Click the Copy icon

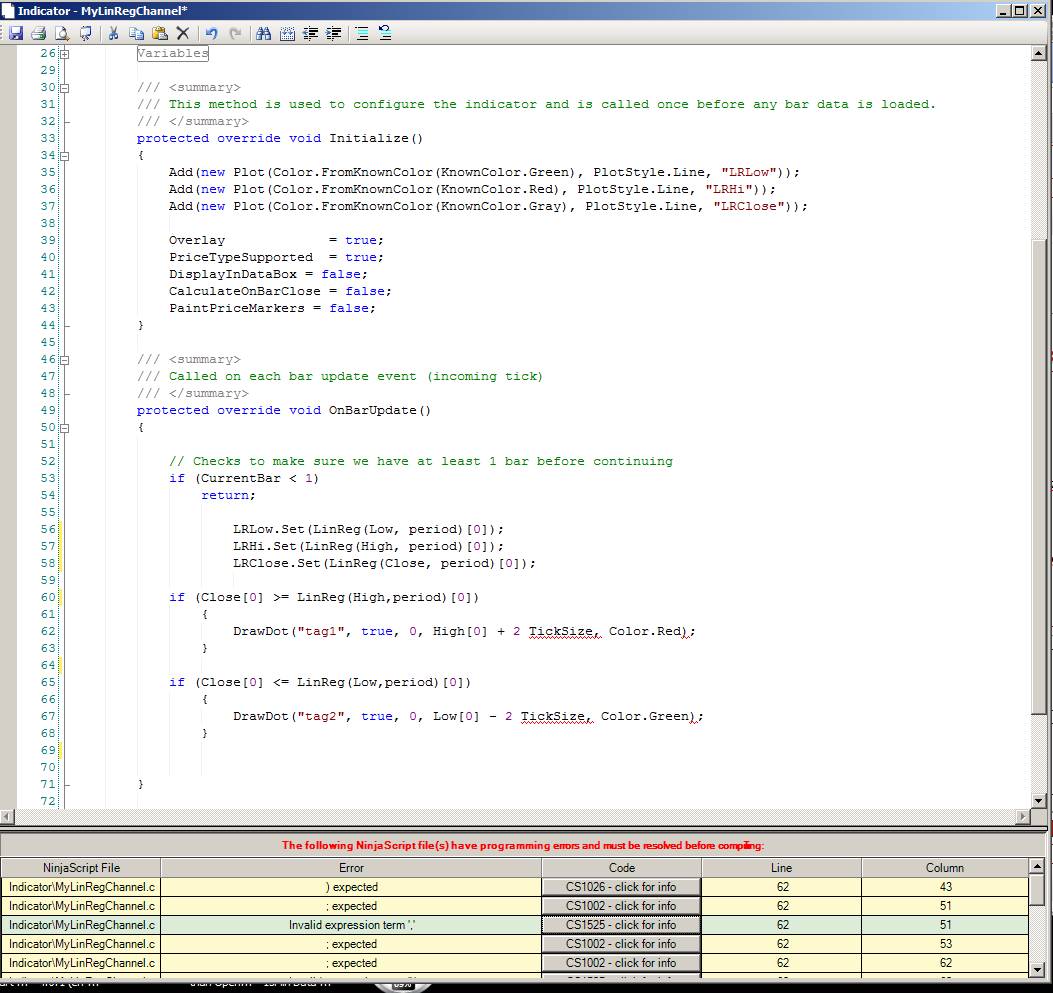136,33
